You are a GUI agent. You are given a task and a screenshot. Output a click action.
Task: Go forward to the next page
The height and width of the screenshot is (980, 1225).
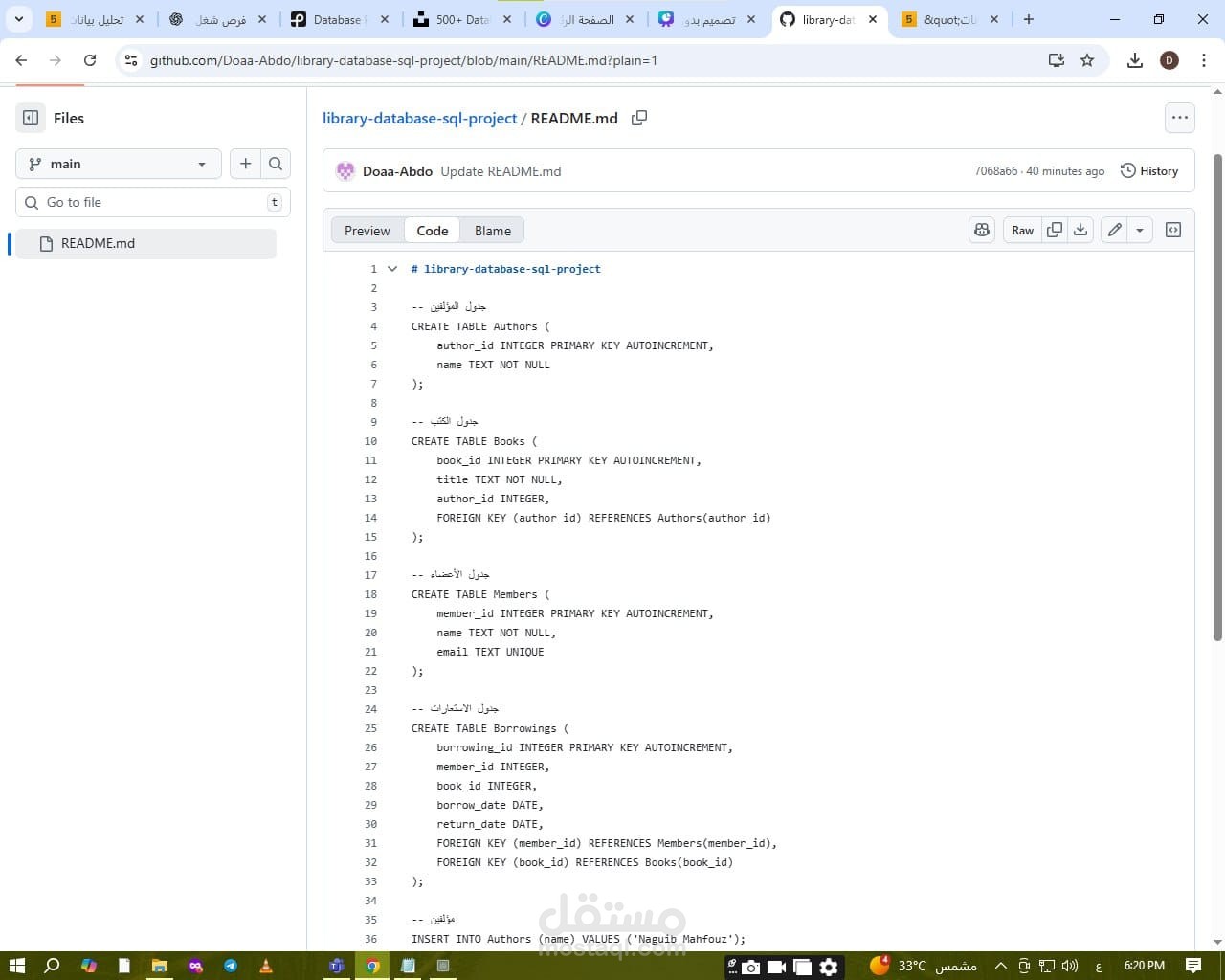pos(56,60)
